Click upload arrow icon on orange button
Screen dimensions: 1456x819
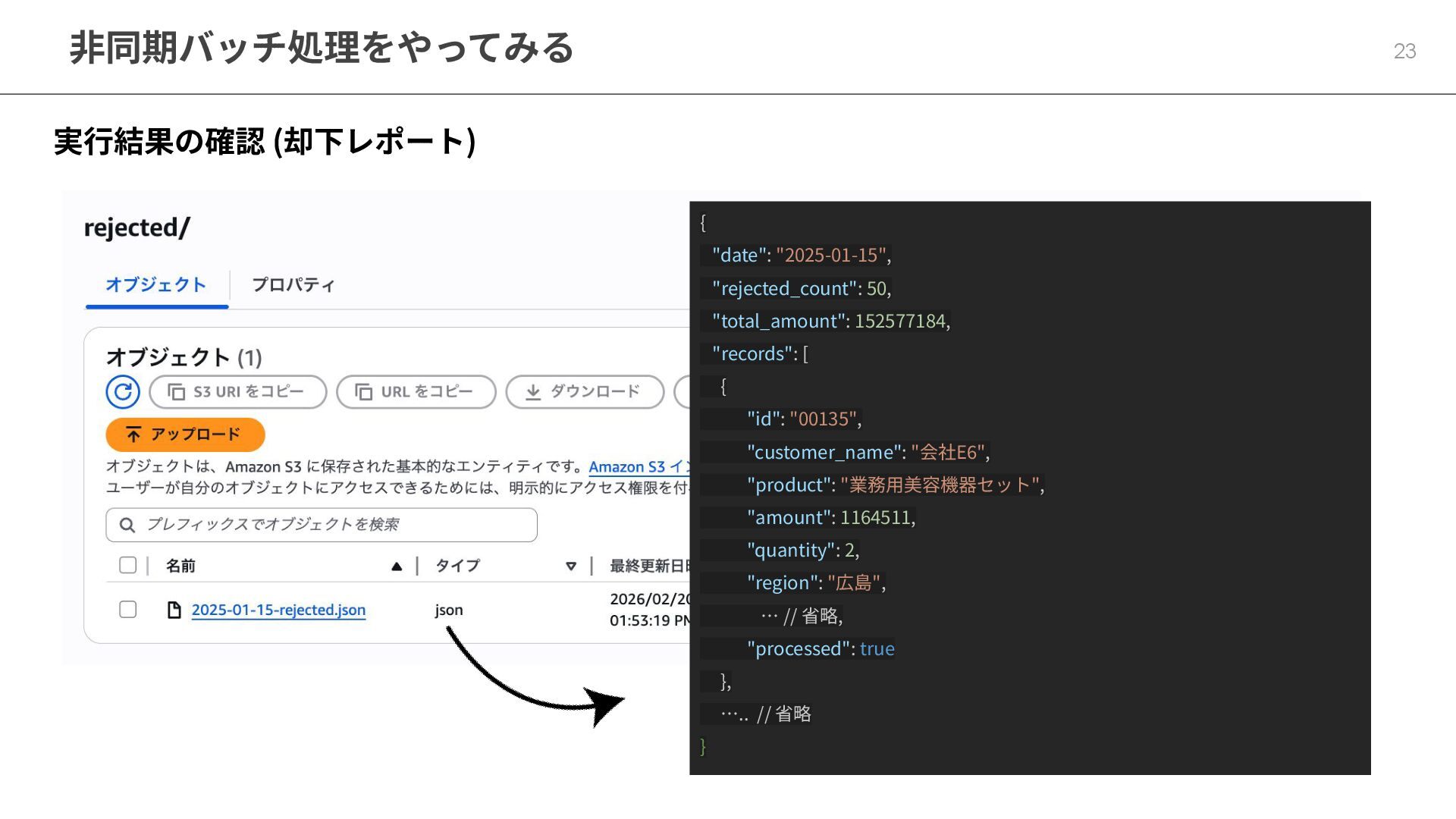133,435
